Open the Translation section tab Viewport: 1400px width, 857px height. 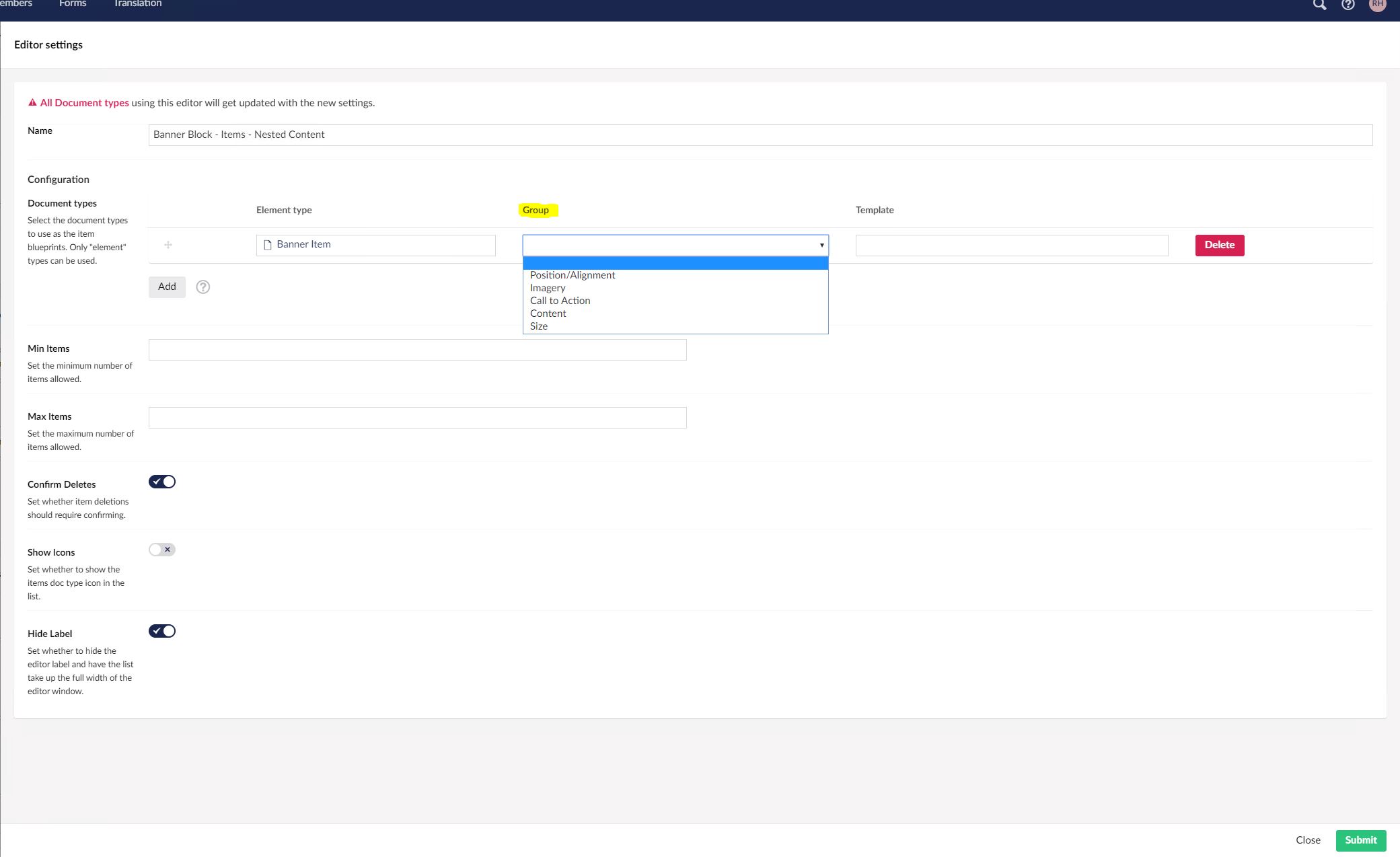[x=137, y=4]
